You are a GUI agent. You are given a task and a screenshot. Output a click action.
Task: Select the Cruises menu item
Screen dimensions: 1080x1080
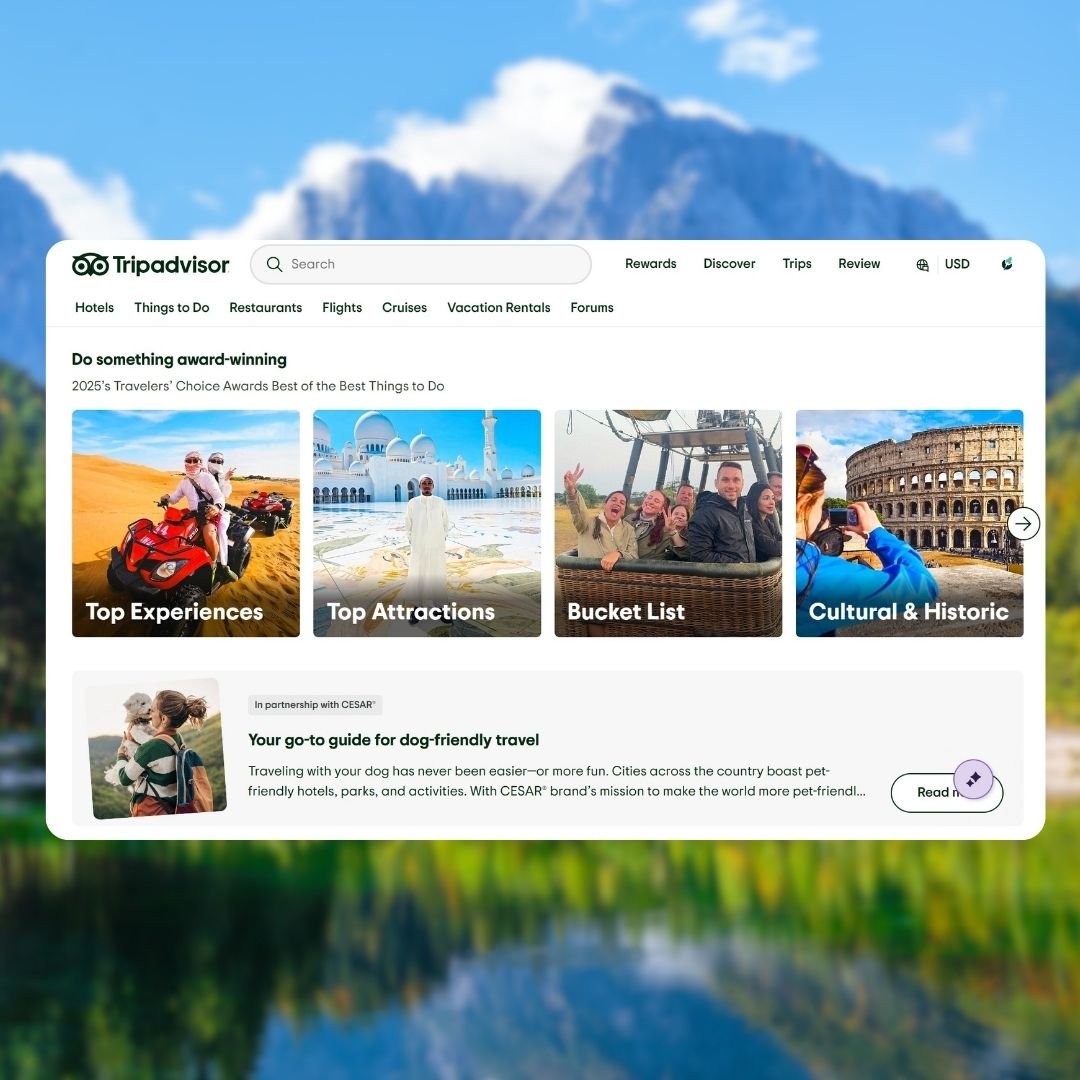coord(404,308)
